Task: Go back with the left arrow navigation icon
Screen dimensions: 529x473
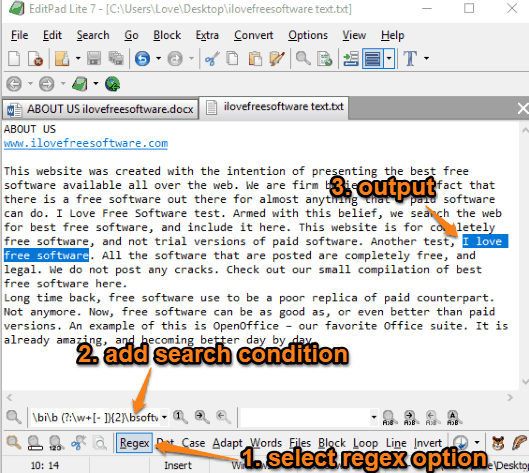Action: tap(14, 84)
